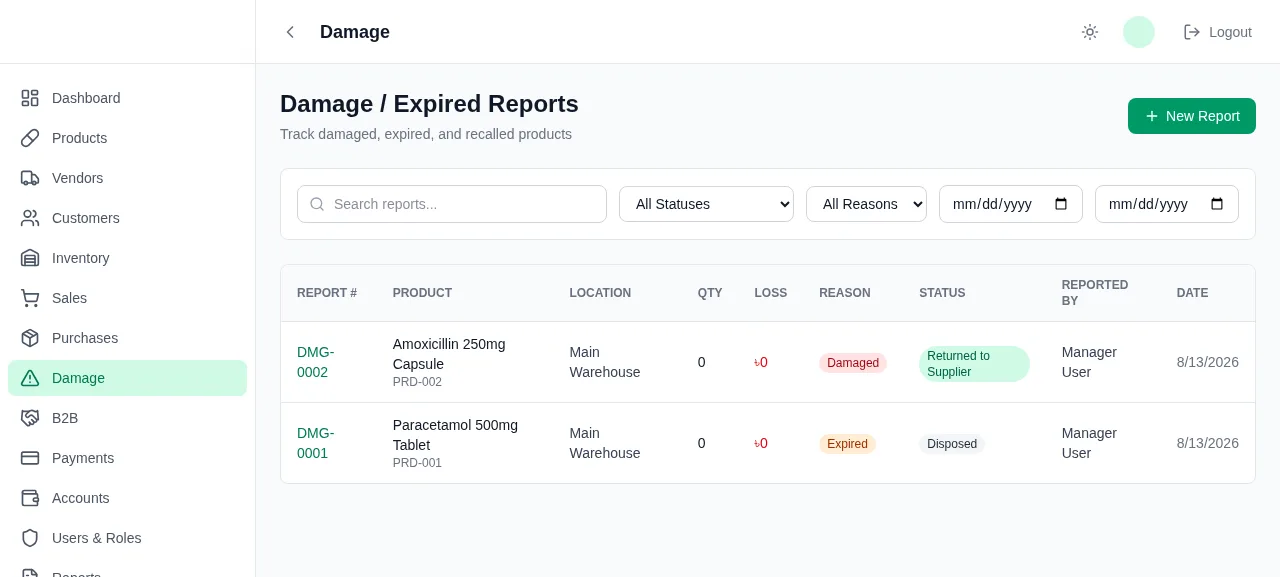
Task: Open B2B in the sidebar
Action: (127, 418)
